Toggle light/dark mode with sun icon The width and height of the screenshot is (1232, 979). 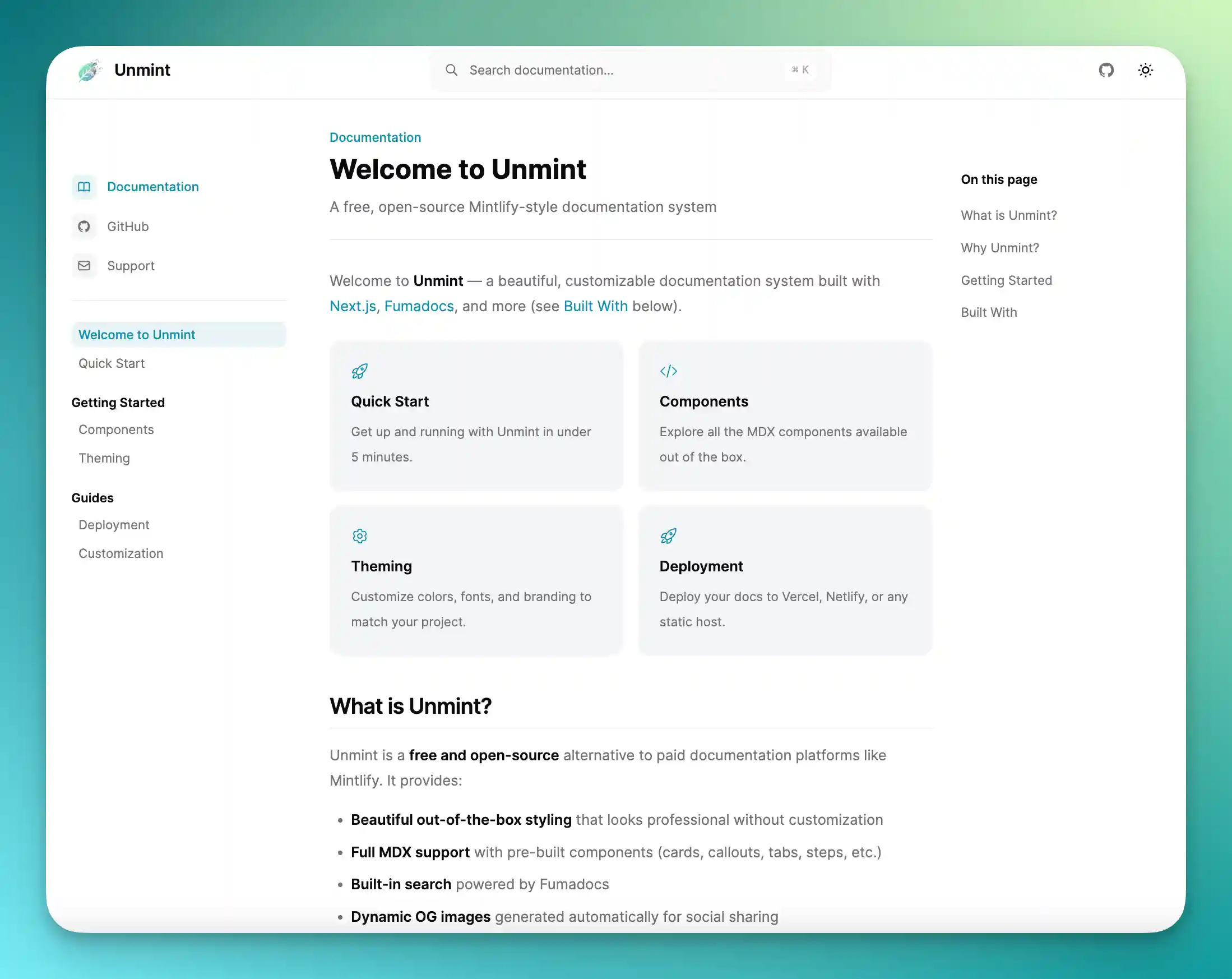[x=1146, y=70]
